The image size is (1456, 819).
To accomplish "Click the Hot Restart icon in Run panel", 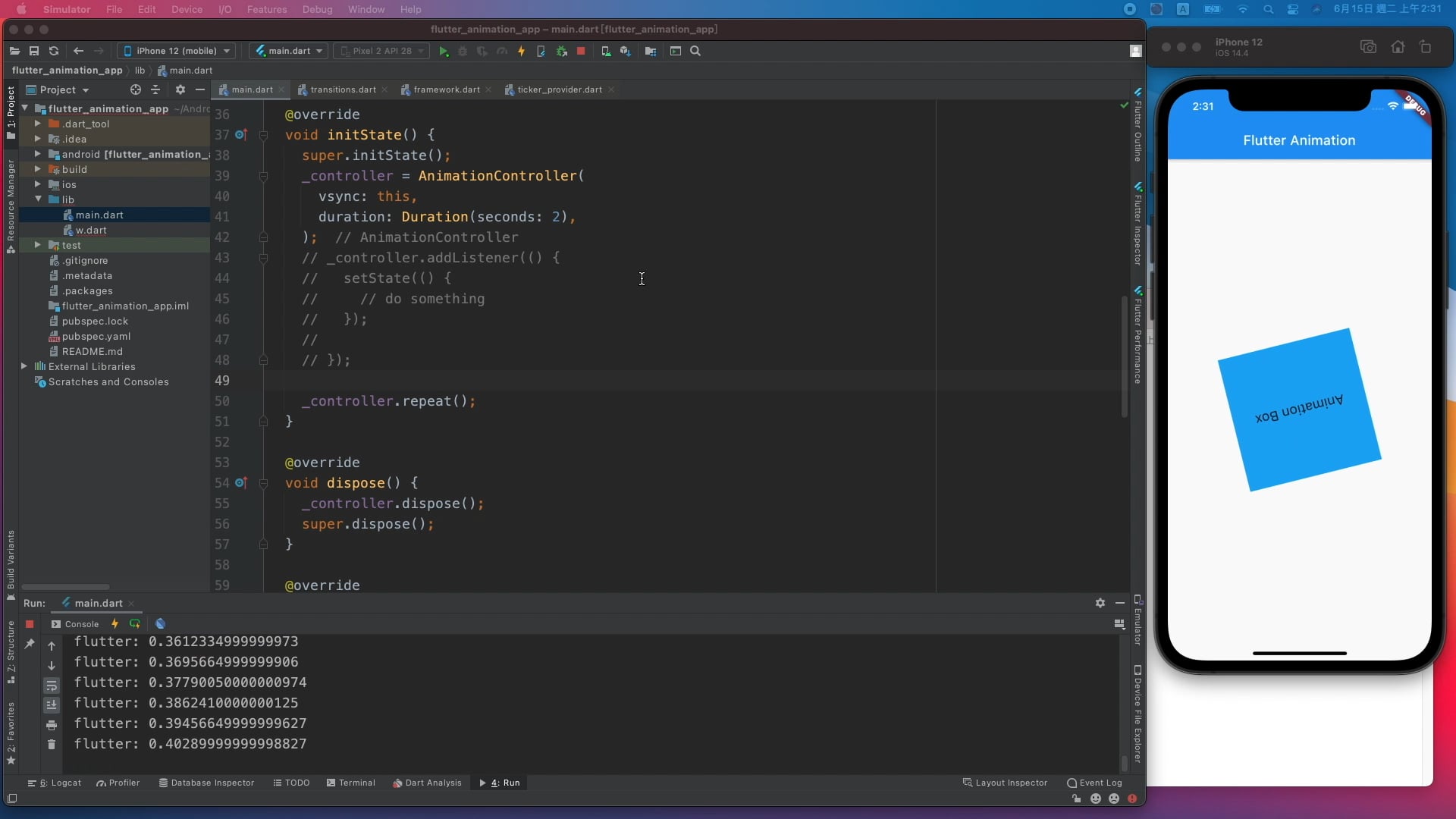I will point(135,624).
